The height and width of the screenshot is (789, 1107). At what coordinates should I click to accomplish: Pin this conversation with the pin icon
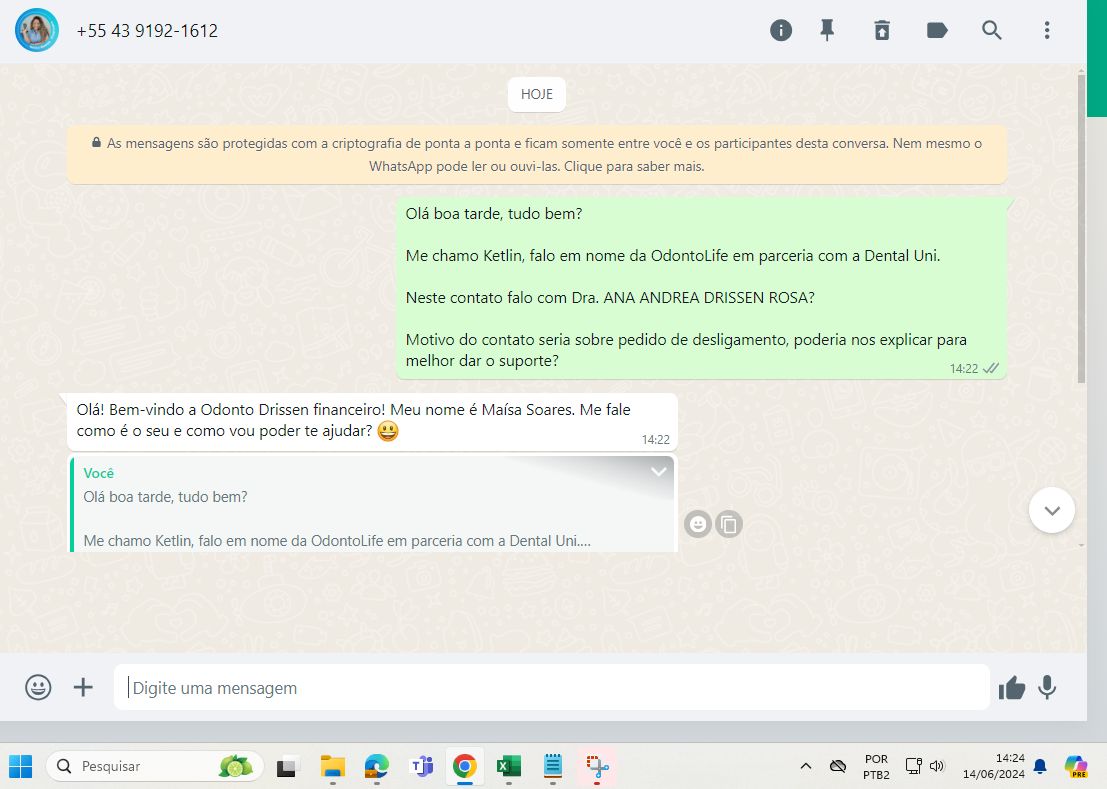click(x=827, y=30)
